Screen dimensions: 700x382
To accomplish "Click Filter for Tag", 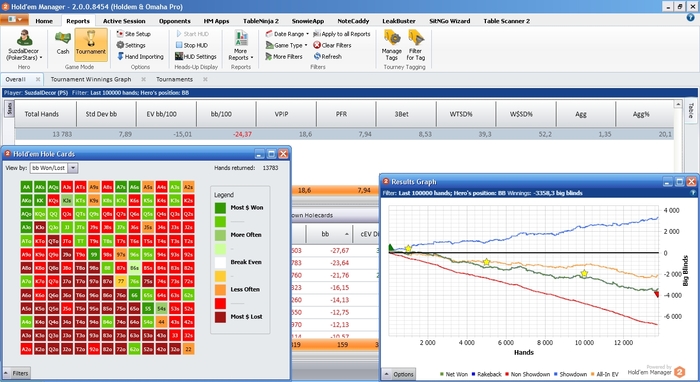I will coord(416,45).
